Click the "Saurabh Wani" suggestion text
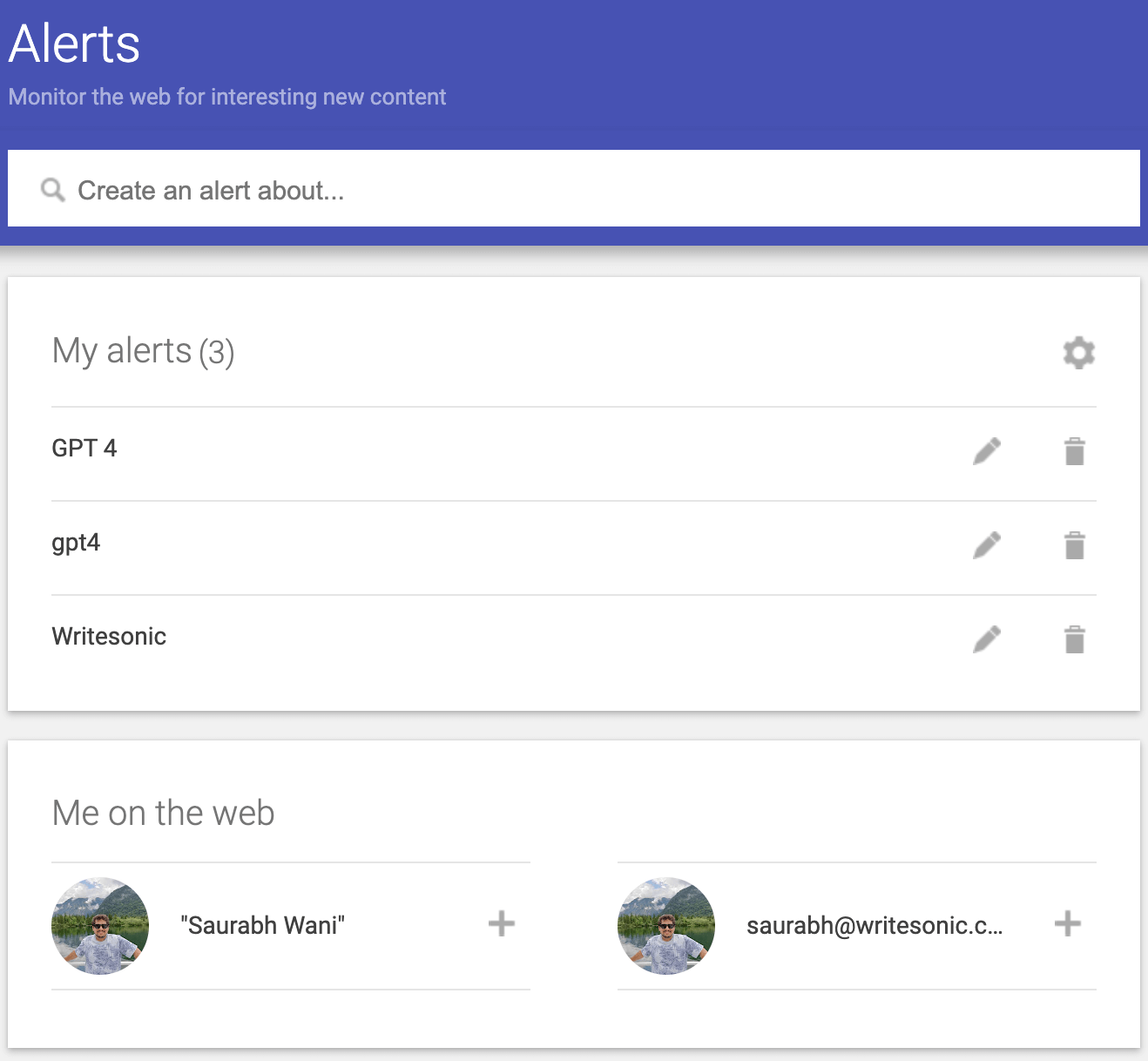Viewport: 1148px width, 1061px height. (262, 925)
